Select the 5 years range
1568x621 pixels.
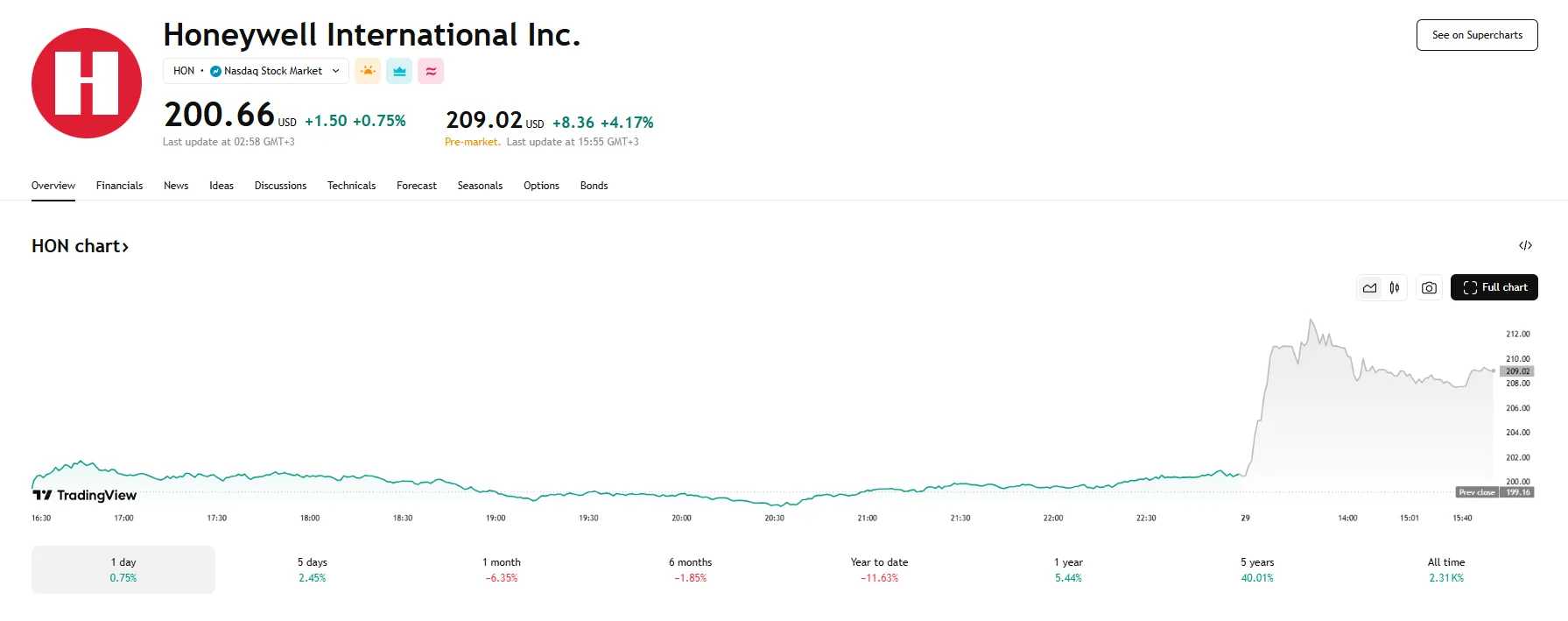tap(1257, 569)
